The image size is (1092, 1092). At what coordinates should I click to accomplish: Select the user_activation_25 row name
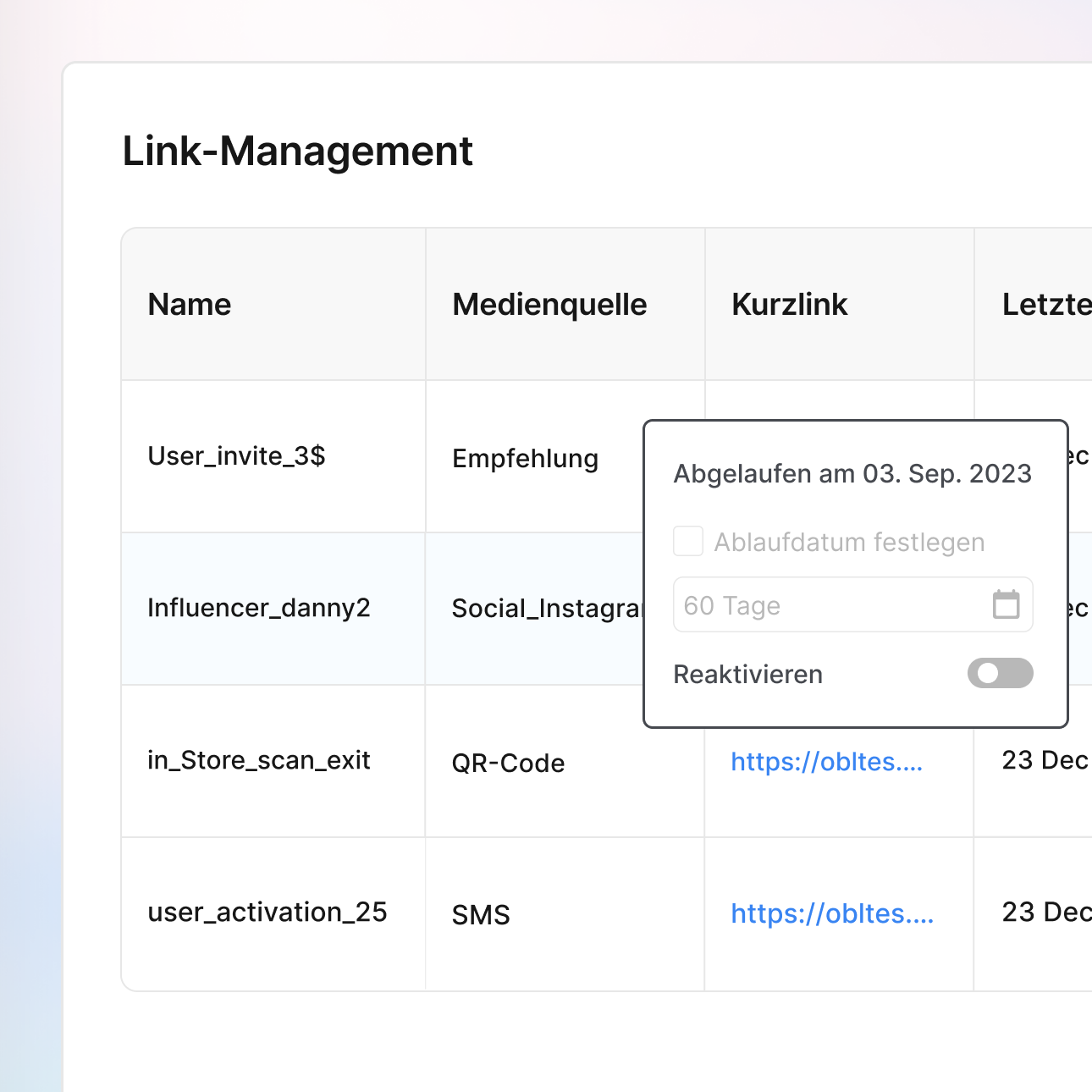point(267,913)
